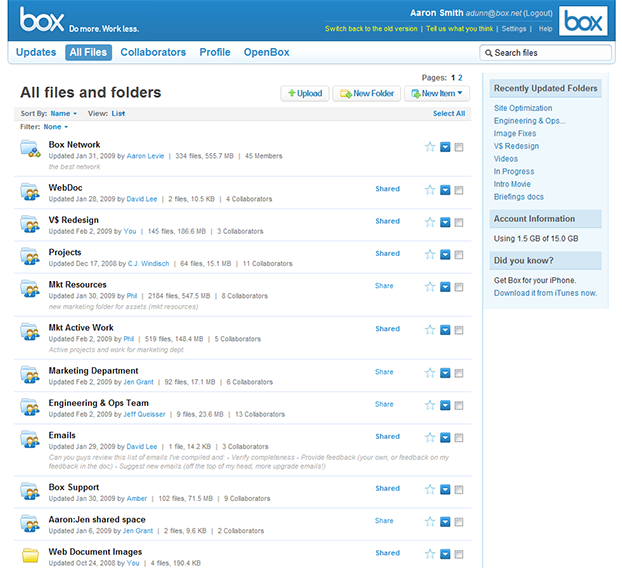
Task: Check the WebDoc checkbox
Action: [459, 190]
